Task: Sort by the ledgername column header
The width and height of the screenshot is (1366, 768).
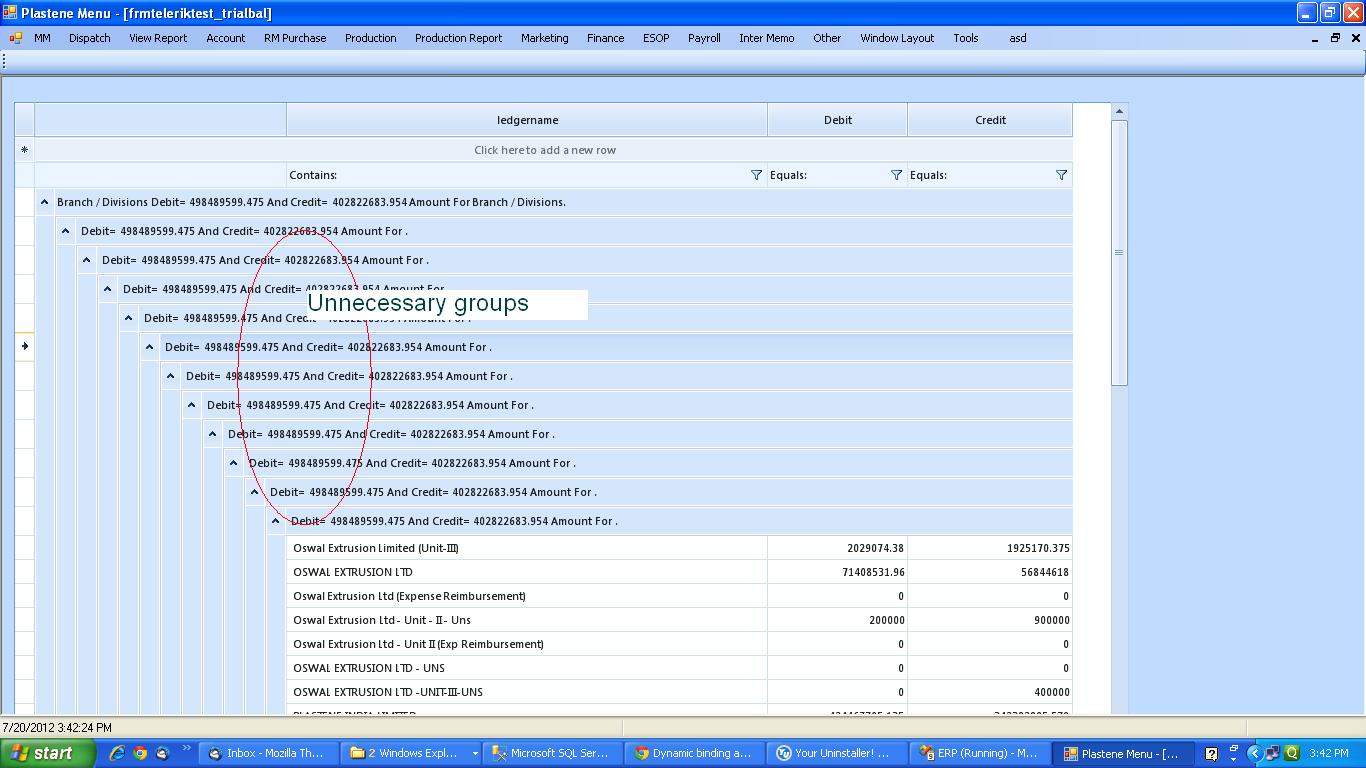Action: pos(527,120)
